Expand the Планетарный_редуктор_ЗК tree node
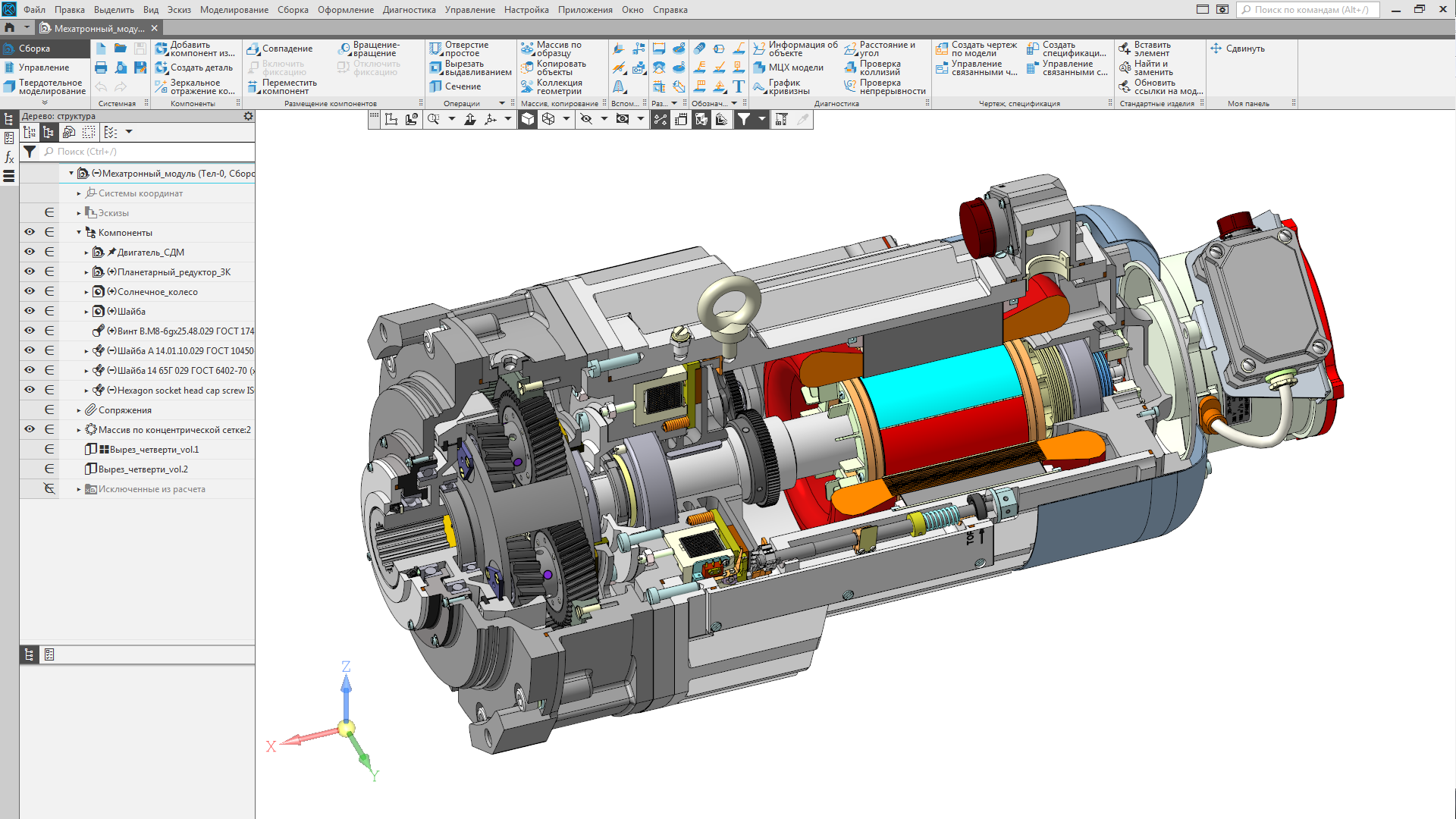The width and height of the screenshot is (1456, 819). (x=86, y=272)
